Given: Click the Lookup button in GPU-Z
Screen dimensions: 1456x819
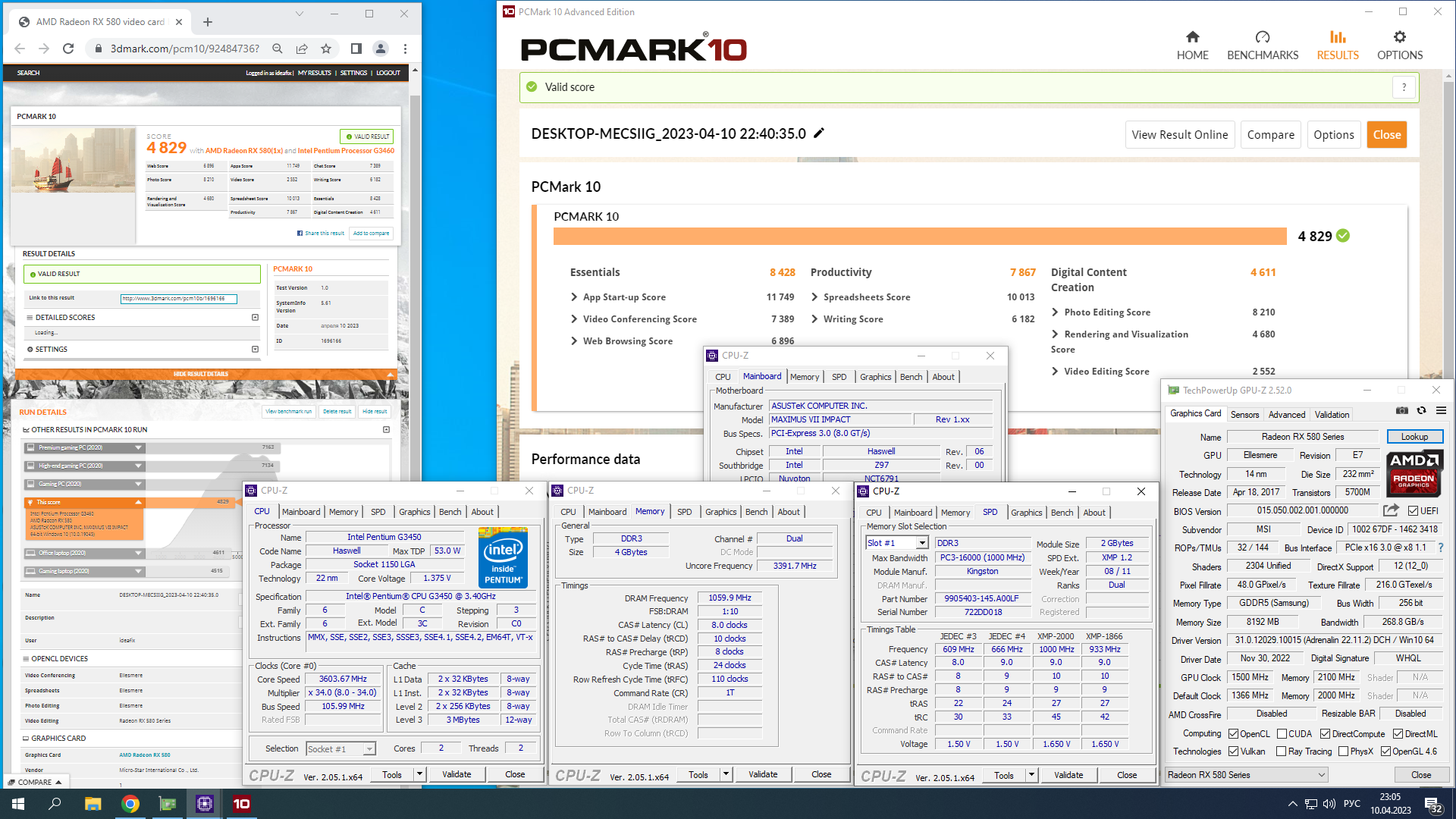Looking at the screenshot, I should pos(1414,437).
